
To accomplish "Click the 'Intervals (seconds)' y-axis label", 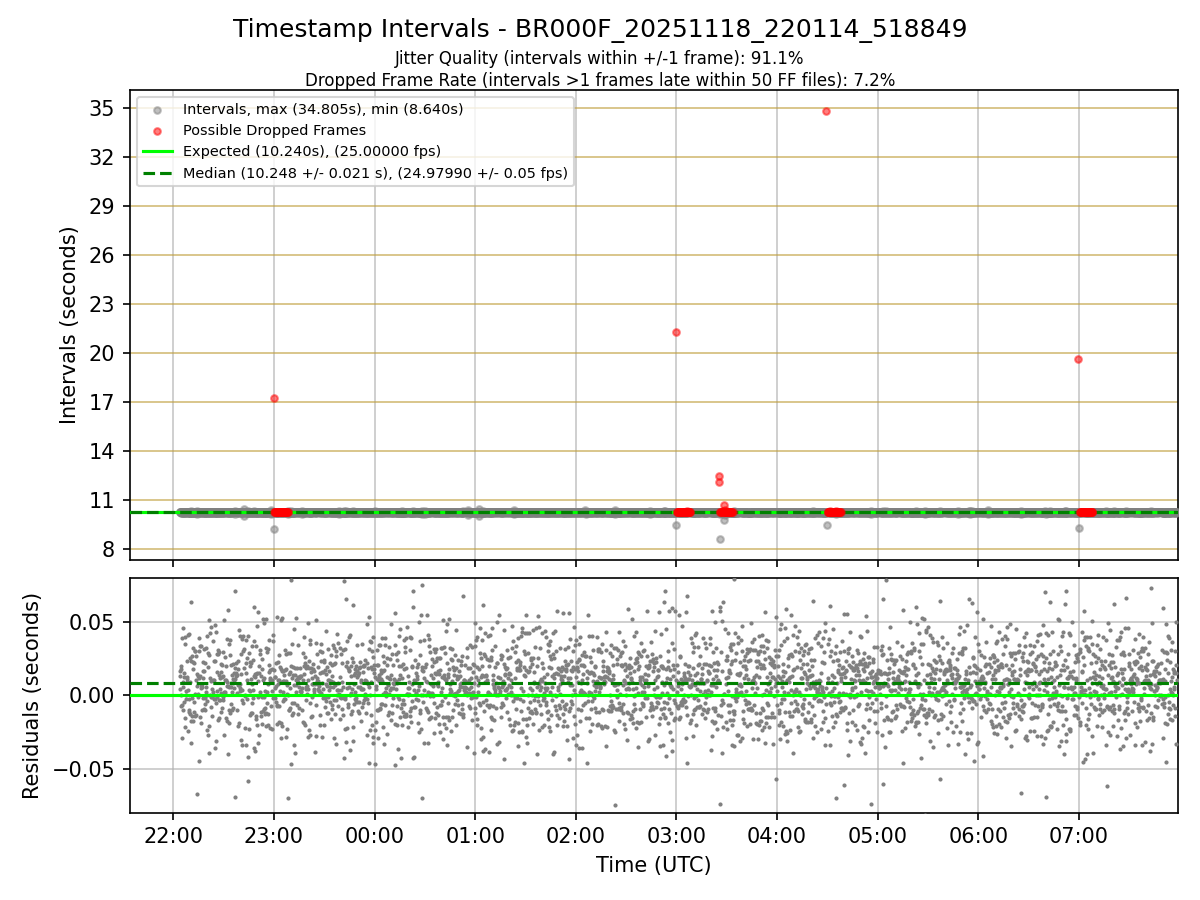I will pyautogui.click(x=69, y=325).
